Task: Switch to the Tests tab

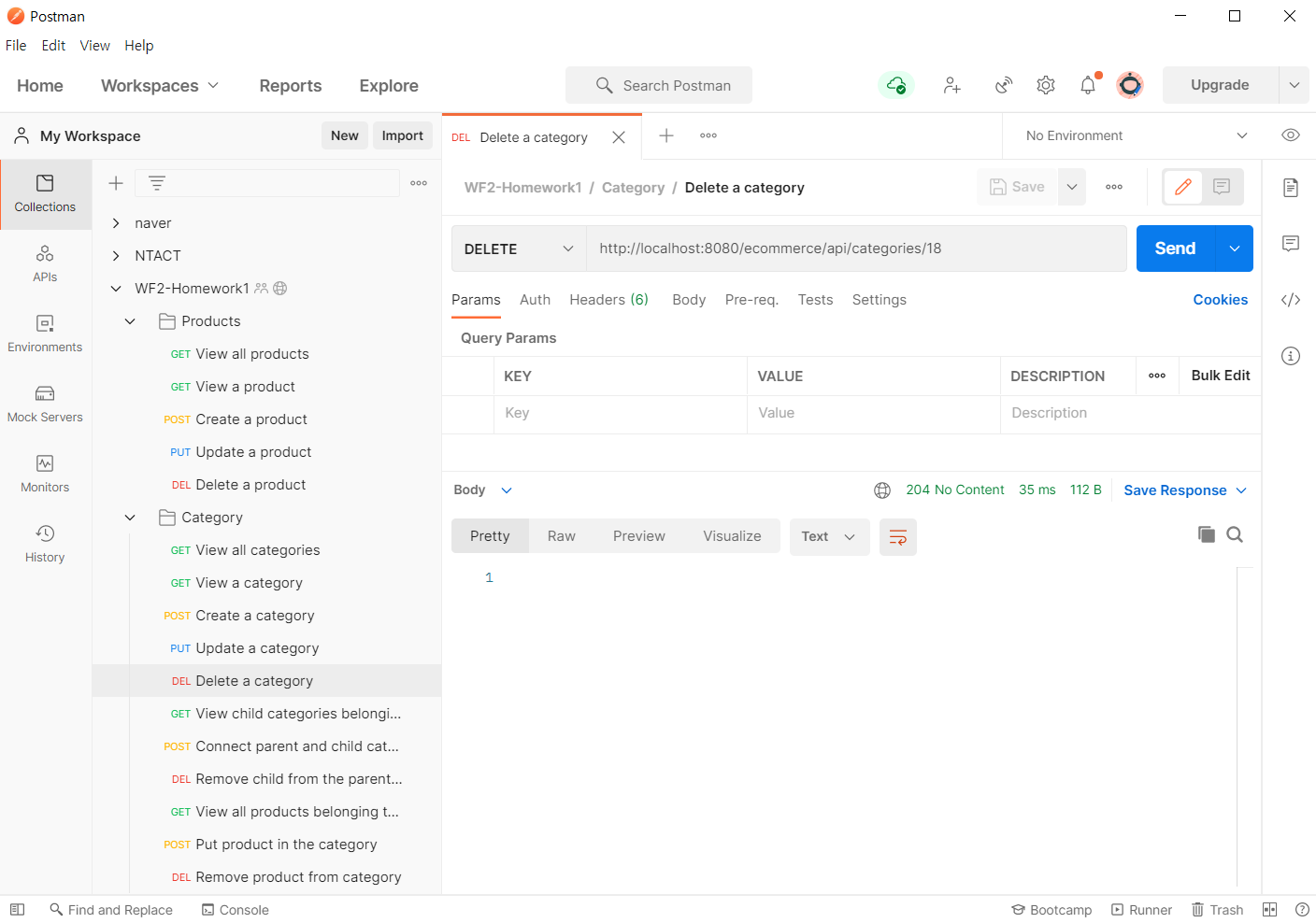Action: (x=815, y=300)
